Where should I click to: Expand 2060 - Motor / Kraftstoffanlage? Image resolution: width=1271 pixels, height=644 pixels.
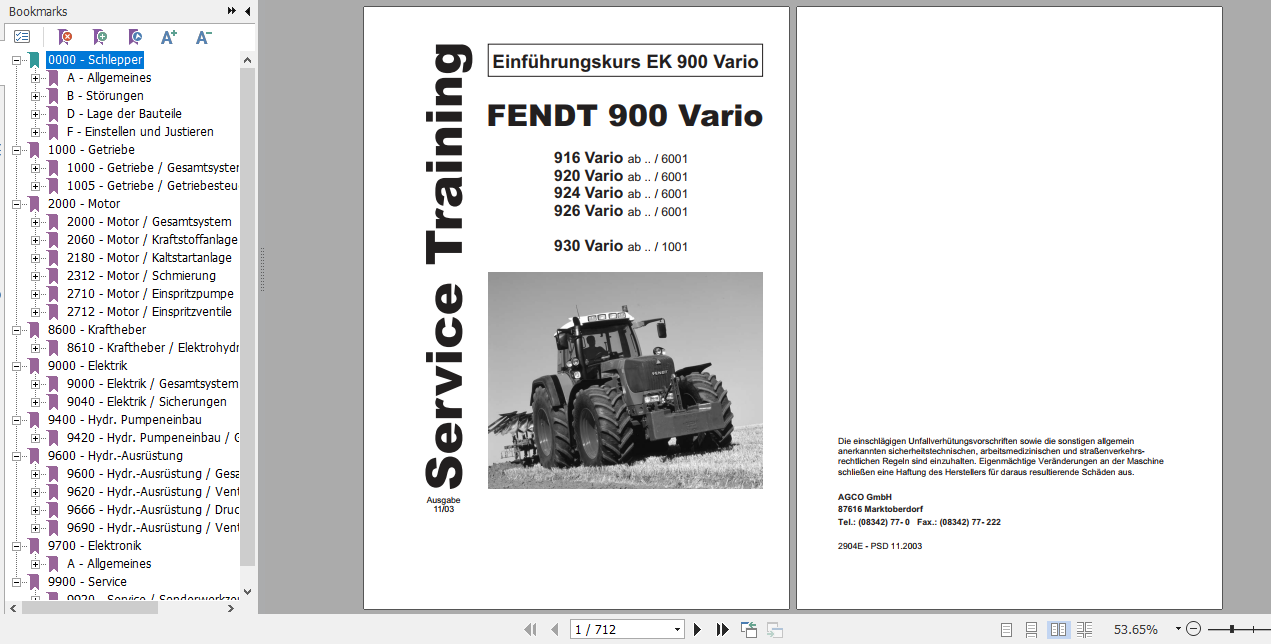36,240
